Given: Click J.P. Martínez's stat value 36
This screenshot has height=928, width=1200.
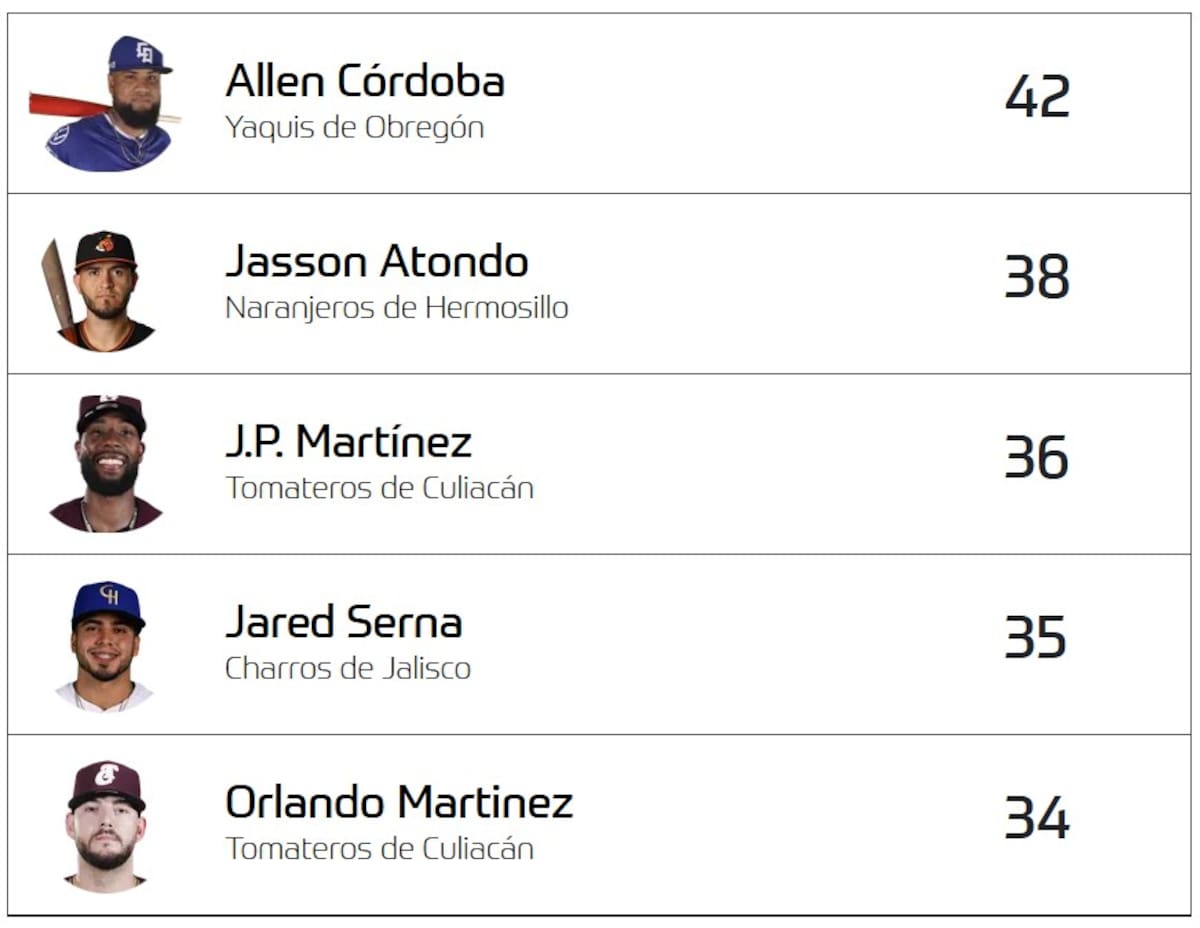Looking at the screenshot, I should coord(1037,458).
